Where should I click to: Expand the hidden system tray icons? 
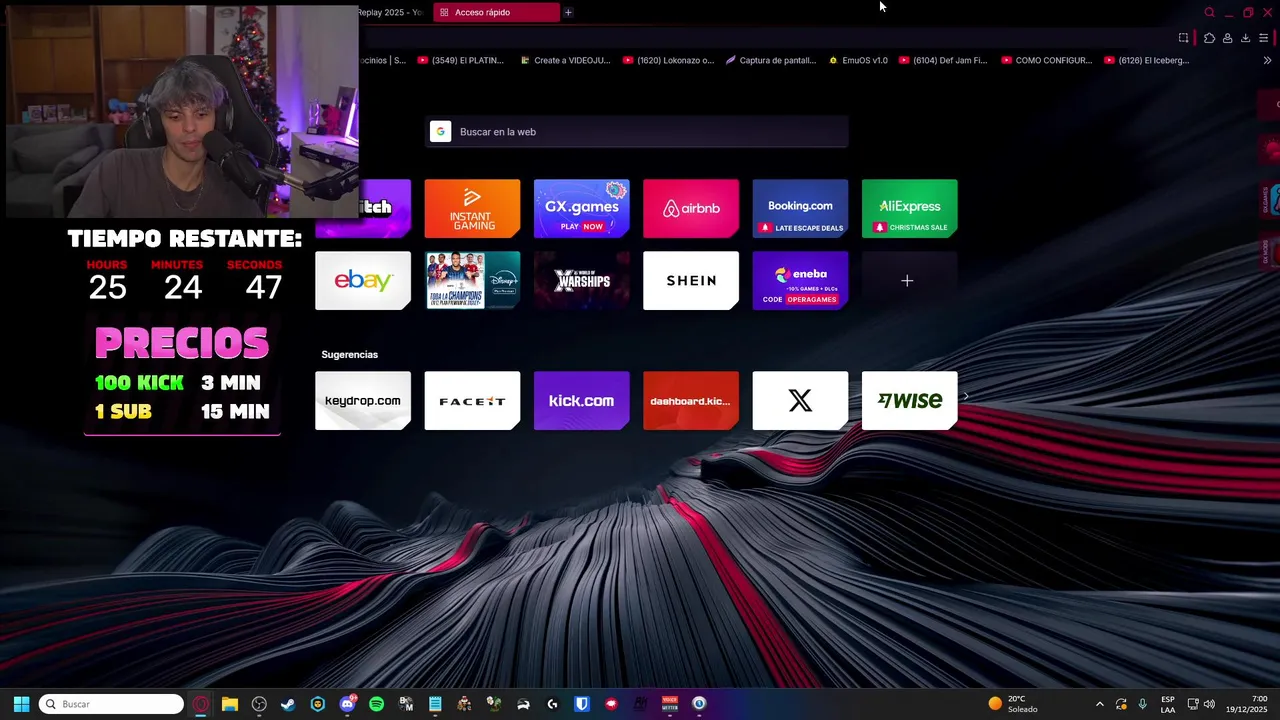(x=1100, y=704)
